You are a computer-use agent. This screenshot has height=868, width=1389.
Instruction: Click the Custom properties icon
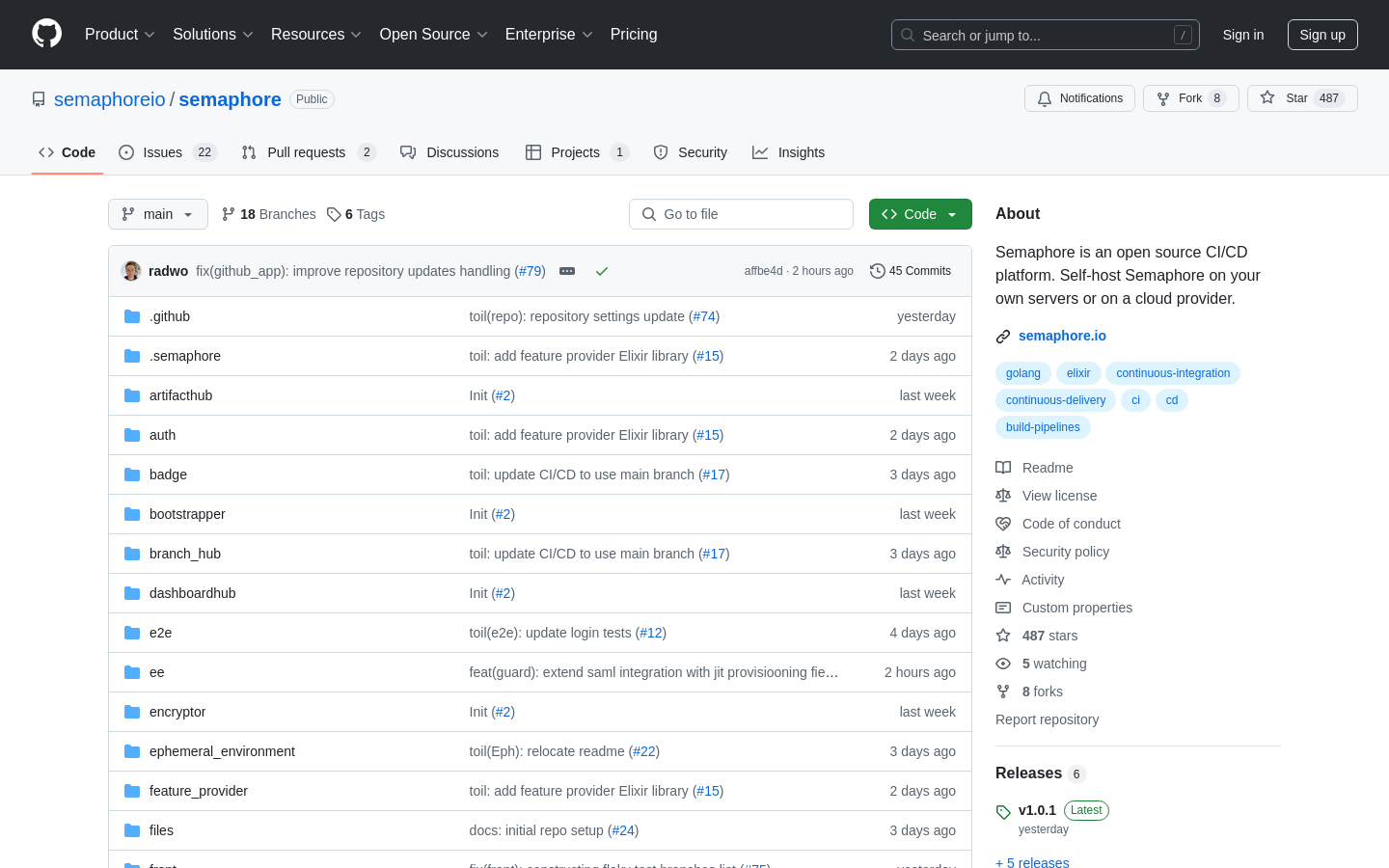(x=1003, y=608)
